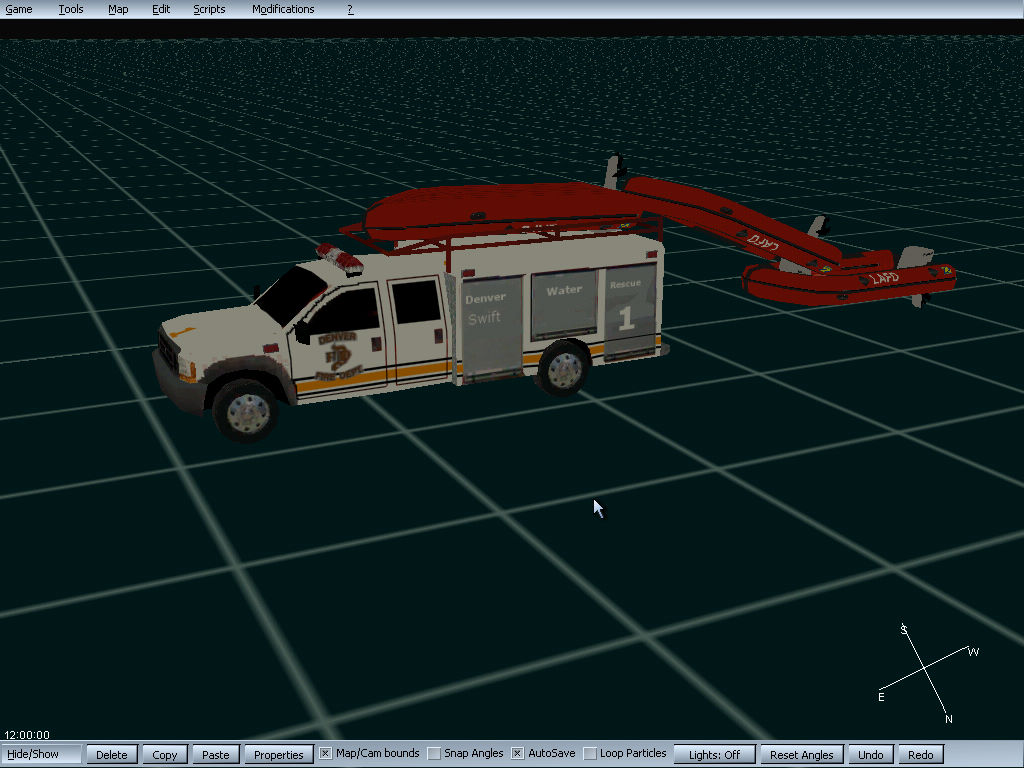
Task: Enable the Snap Angles checkbox
Action: click(433, 754)
